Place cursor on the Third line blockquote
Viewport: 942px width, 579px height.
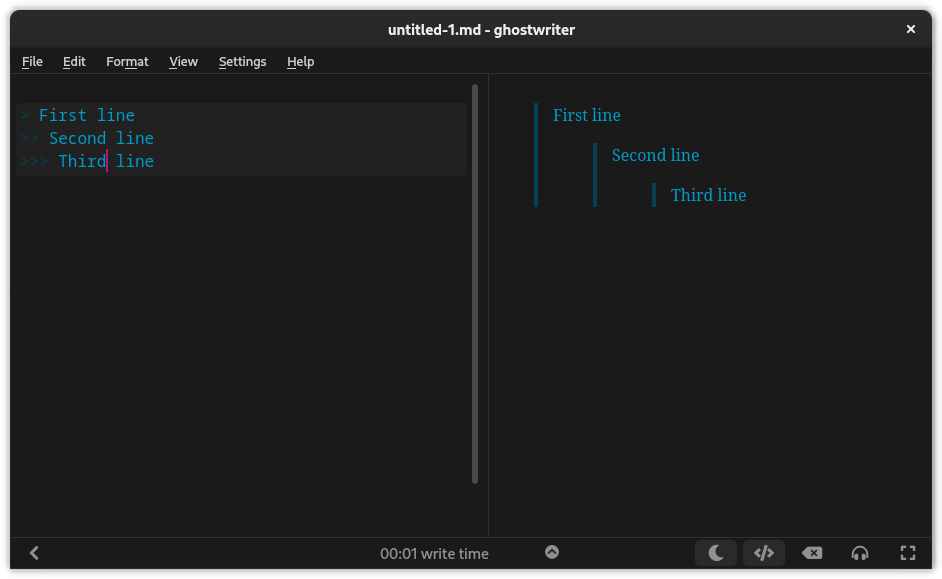(104, 161)
